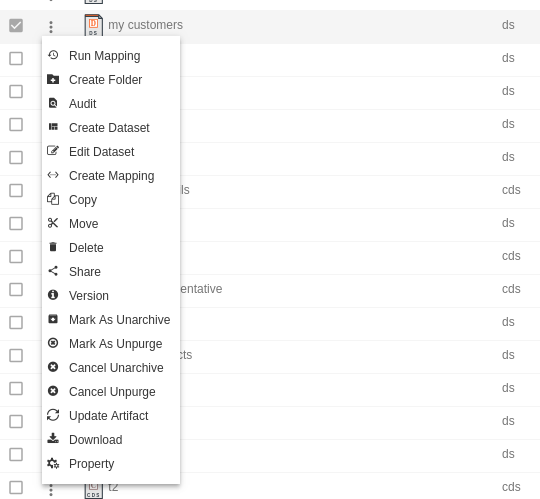This screenshot has height=499, width=540.
Task: Click the Move scissors icon
Action: click(53, 223)
